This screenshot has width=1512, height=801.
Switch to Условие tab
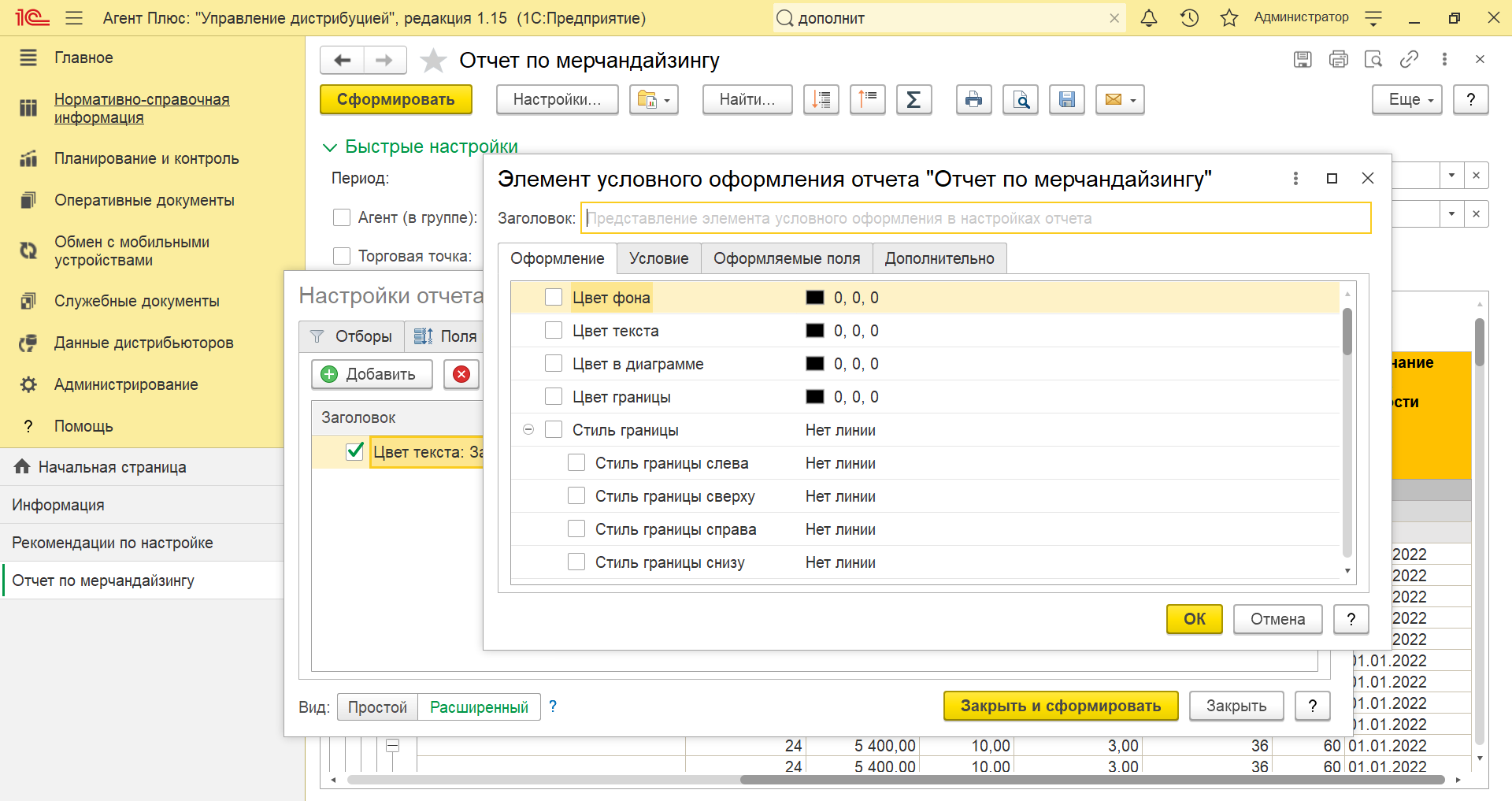659,258
